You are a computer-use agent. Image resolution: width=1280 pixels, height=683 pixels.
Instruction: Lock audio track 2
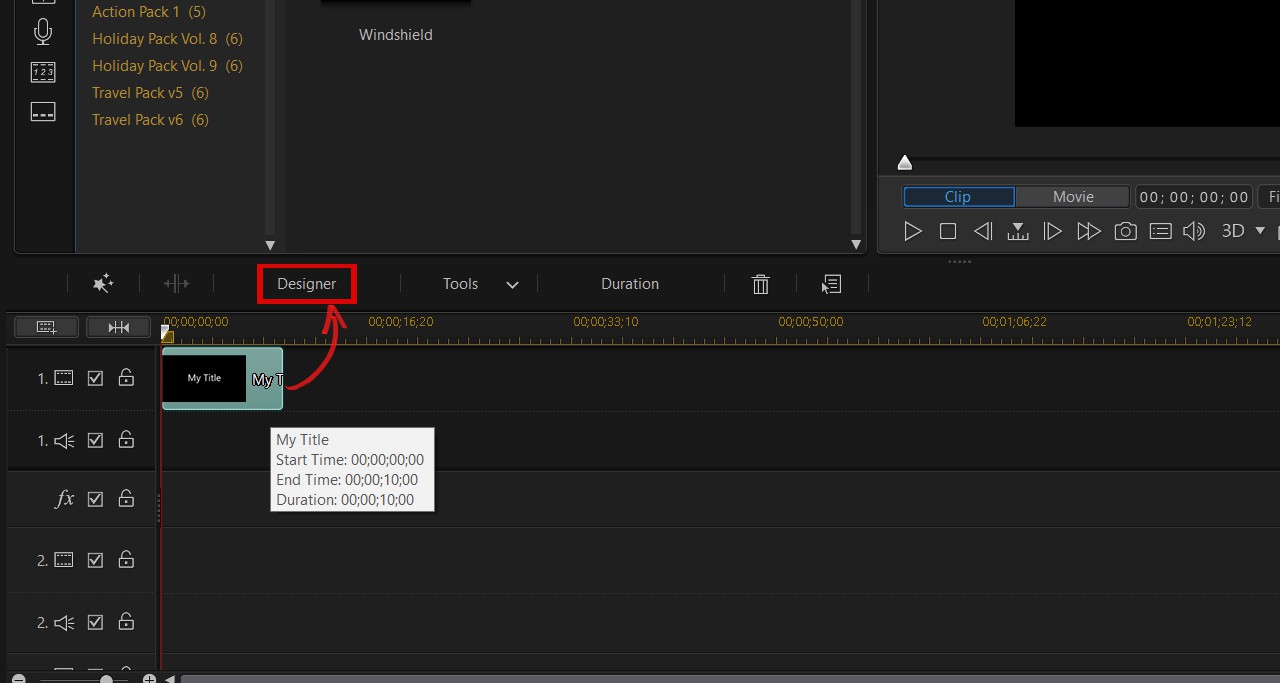[126, 621]
